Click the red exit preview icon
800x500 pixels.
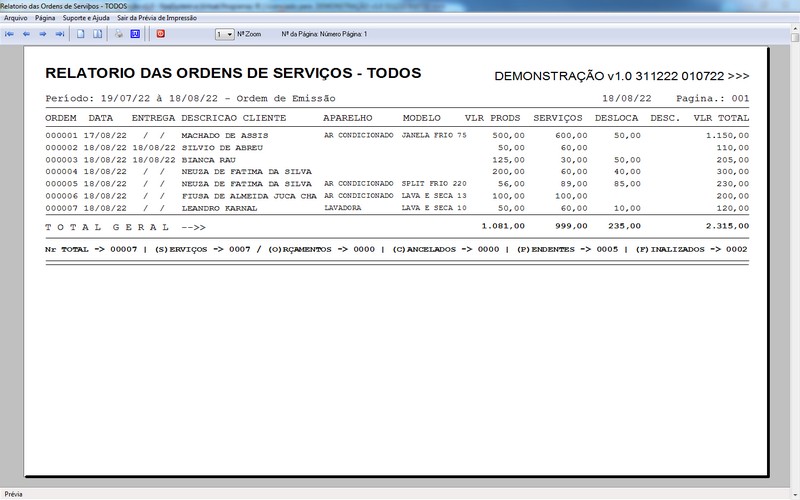pos(161,34)
